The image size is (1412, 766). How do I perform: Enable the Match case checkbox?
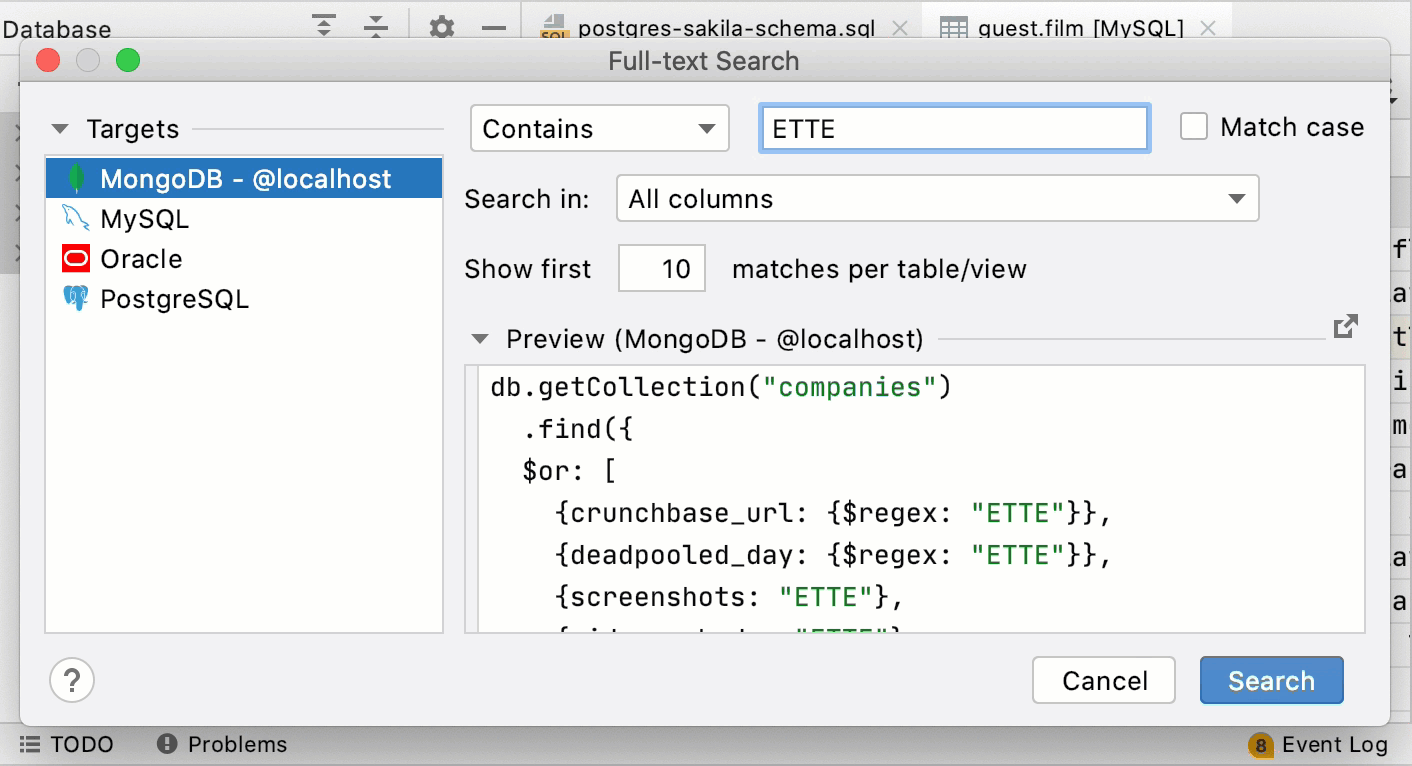click(1194, 126)
